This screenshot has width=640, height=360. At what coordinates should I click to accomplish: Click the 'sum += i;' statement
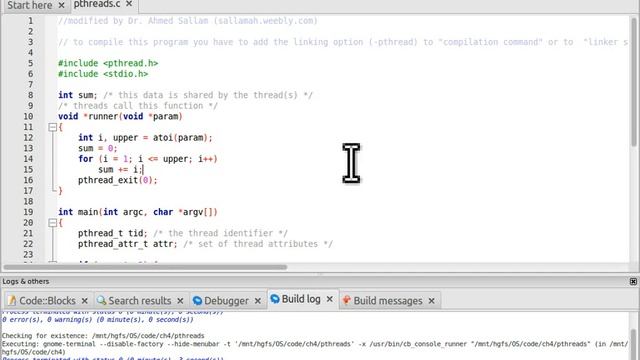[x=120, y=169]
